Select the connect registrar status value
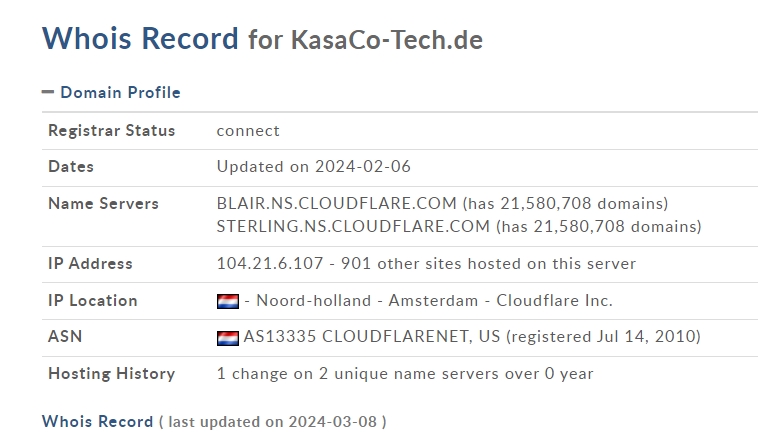 (x=248, y=131)
